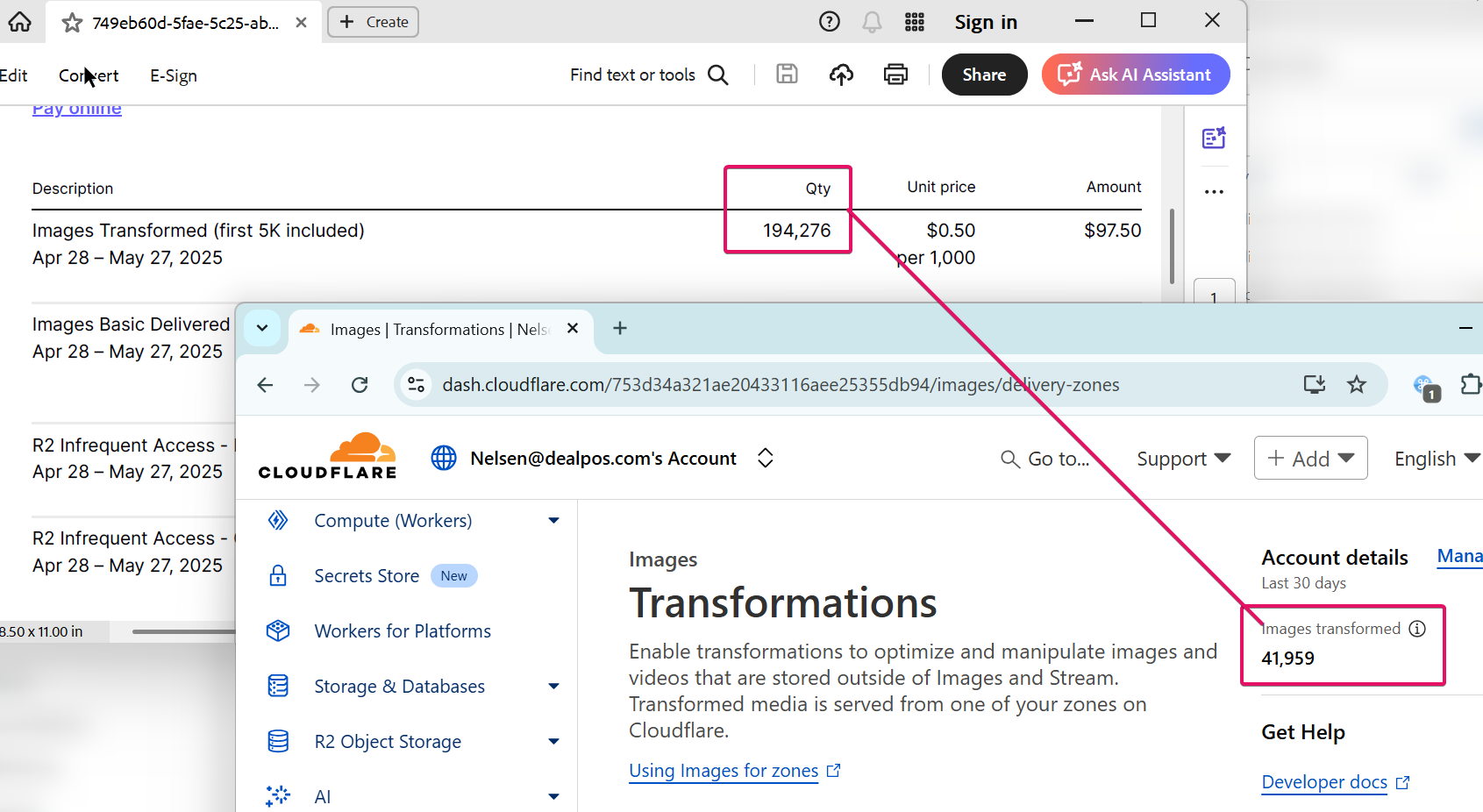Open a new Chrome tab
Screen dimensions: 1483x812
[x=620, y=328]
